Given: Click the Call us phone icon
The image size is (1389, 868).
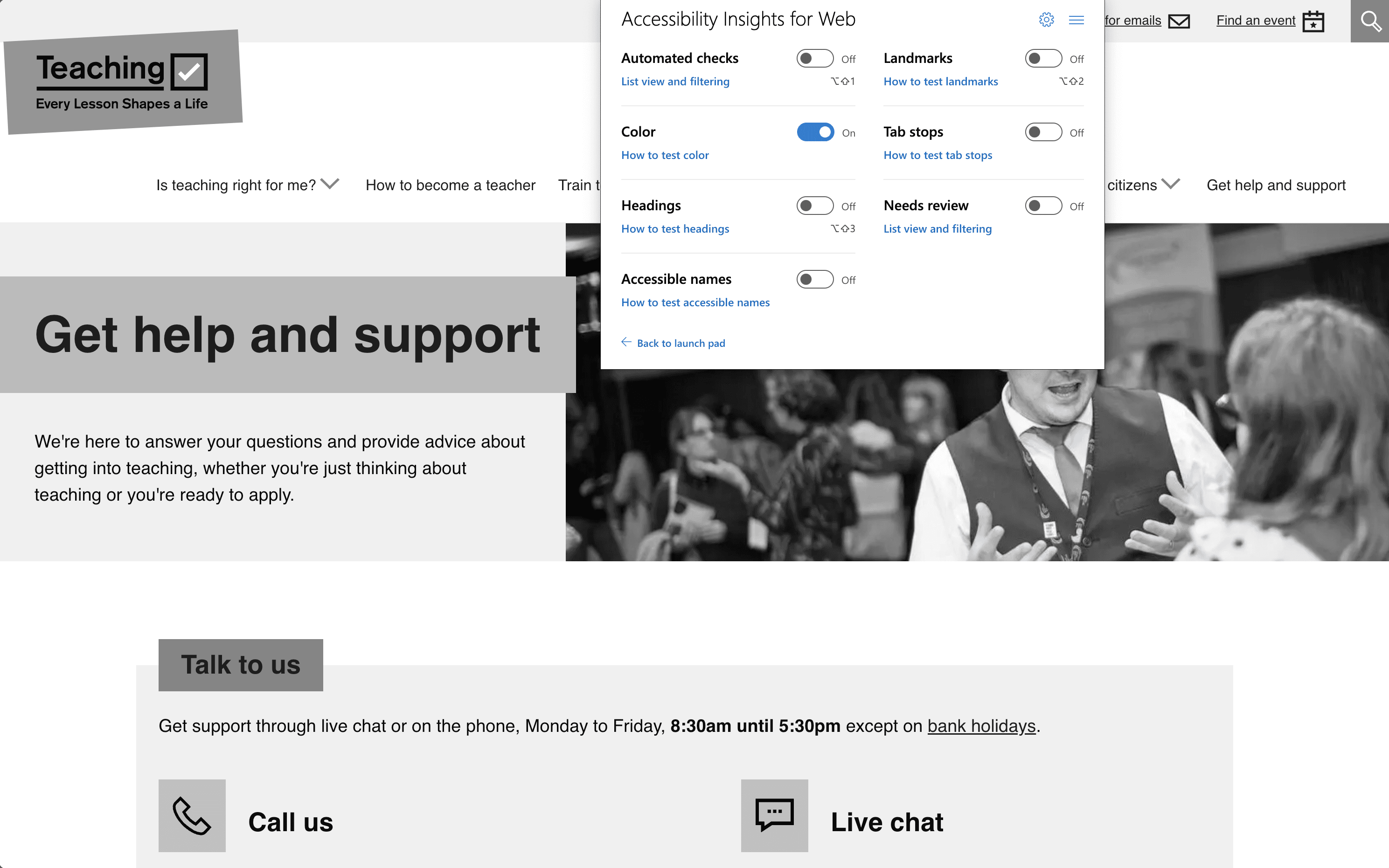Looking at the screenshot, I should pyautogui.click(x=192, y=815).
